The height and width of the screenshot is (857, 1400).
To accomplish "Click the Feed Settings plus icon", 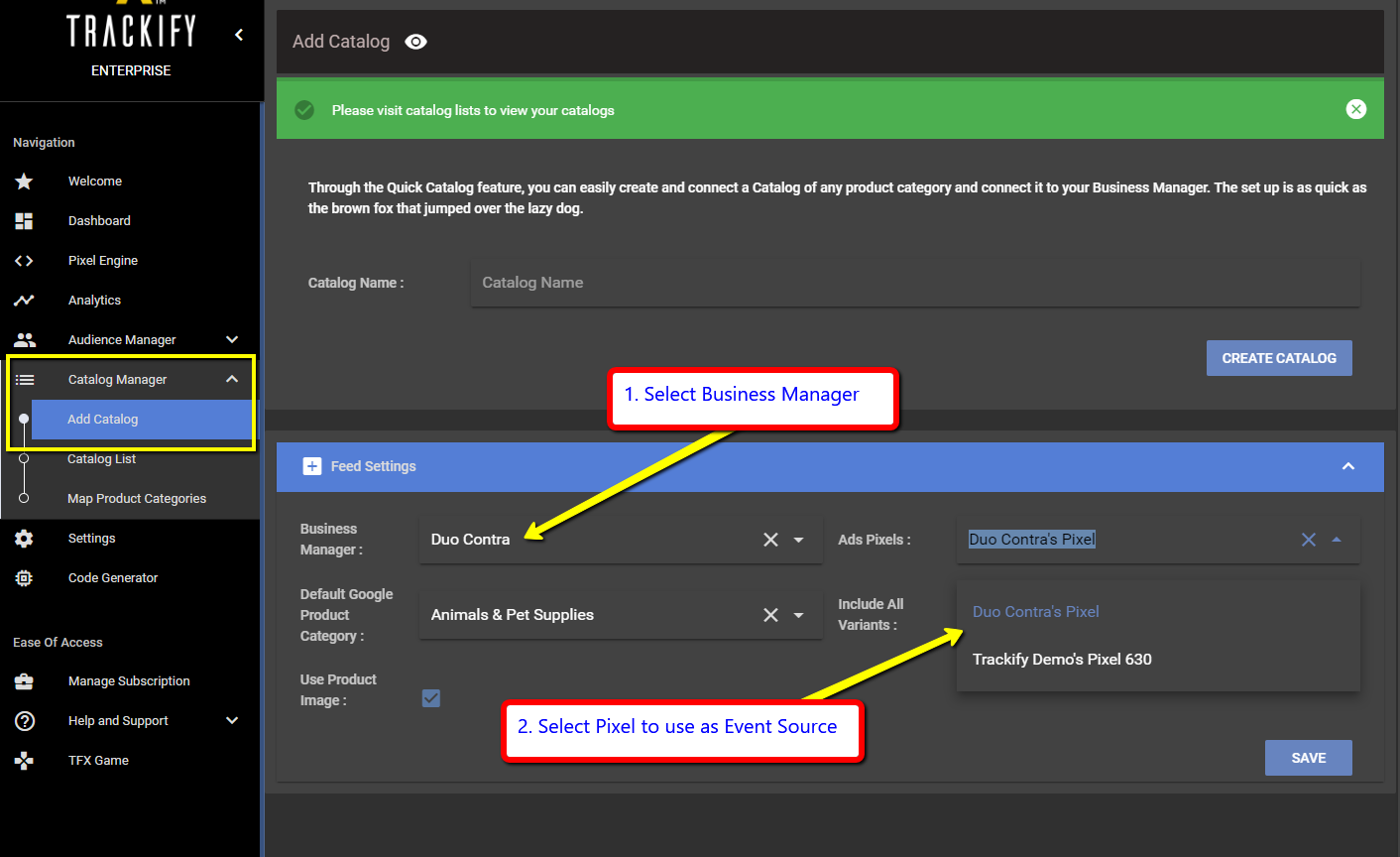I will (312, 466).
